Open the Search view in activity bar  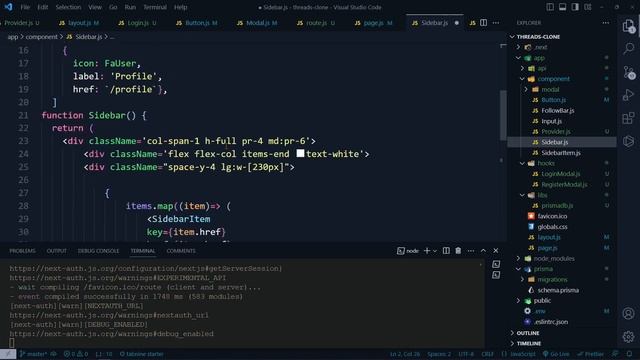[x=629, y=49]
